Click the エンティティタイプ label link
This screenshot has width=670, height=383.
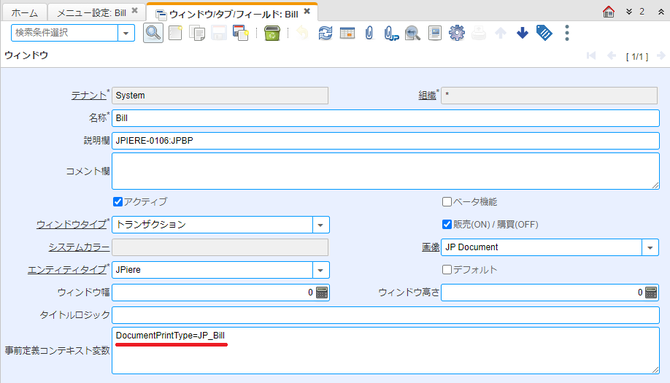[x=67, y=270]
